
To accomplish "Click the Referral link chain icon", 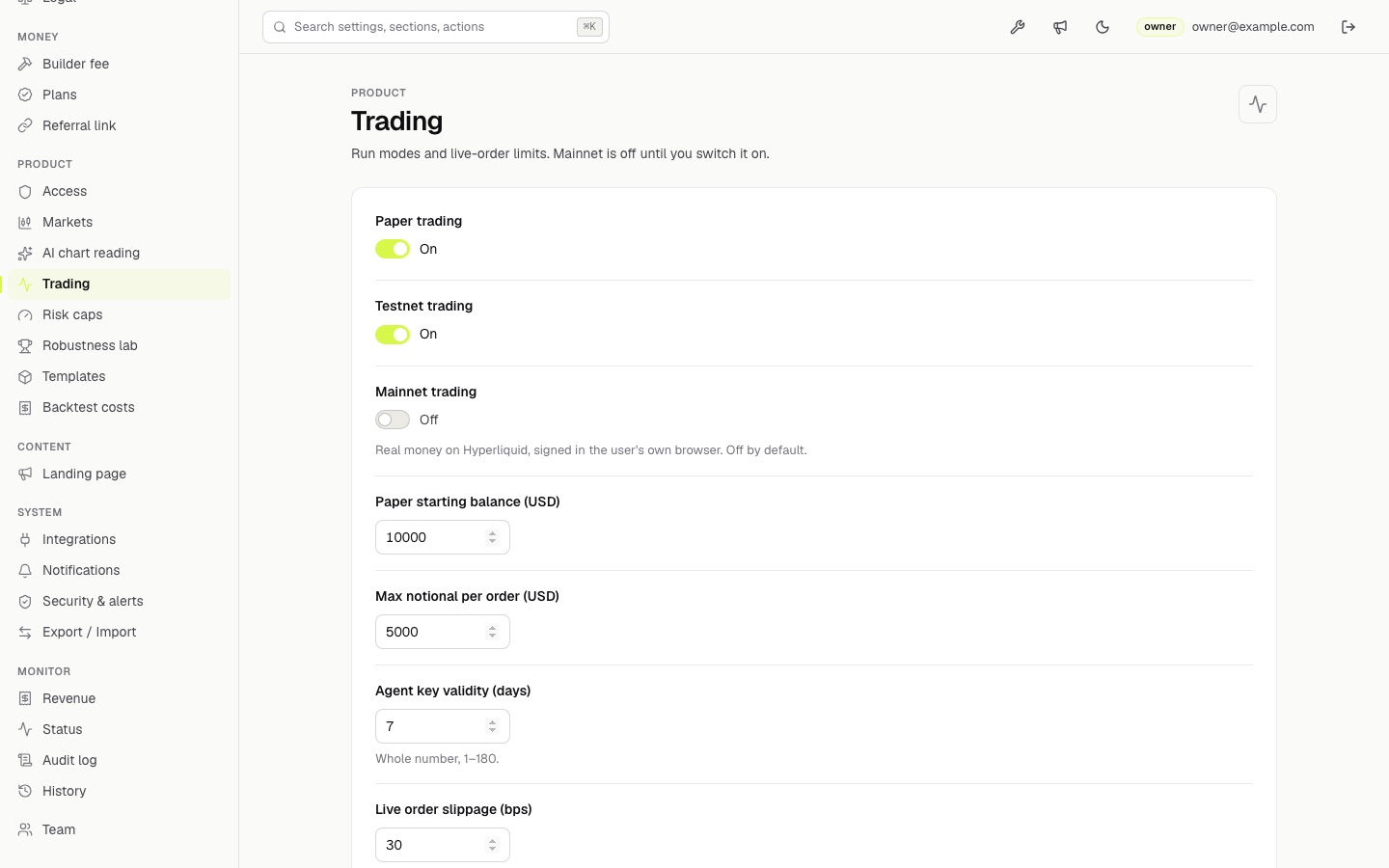I will 25,125.
